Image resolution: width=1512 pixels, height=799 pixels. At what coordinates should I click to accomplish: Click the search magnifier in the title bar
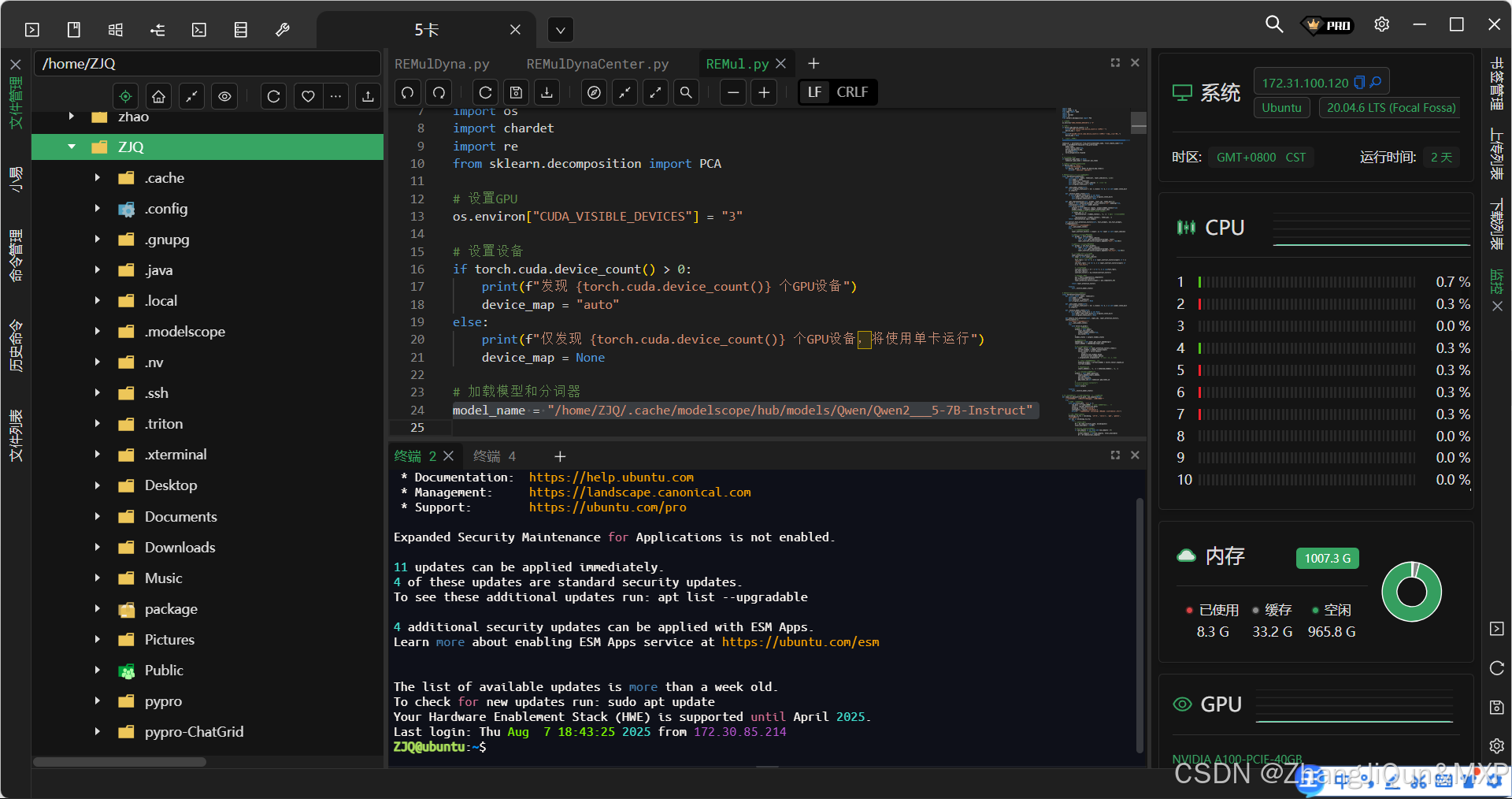(1273, 24)
